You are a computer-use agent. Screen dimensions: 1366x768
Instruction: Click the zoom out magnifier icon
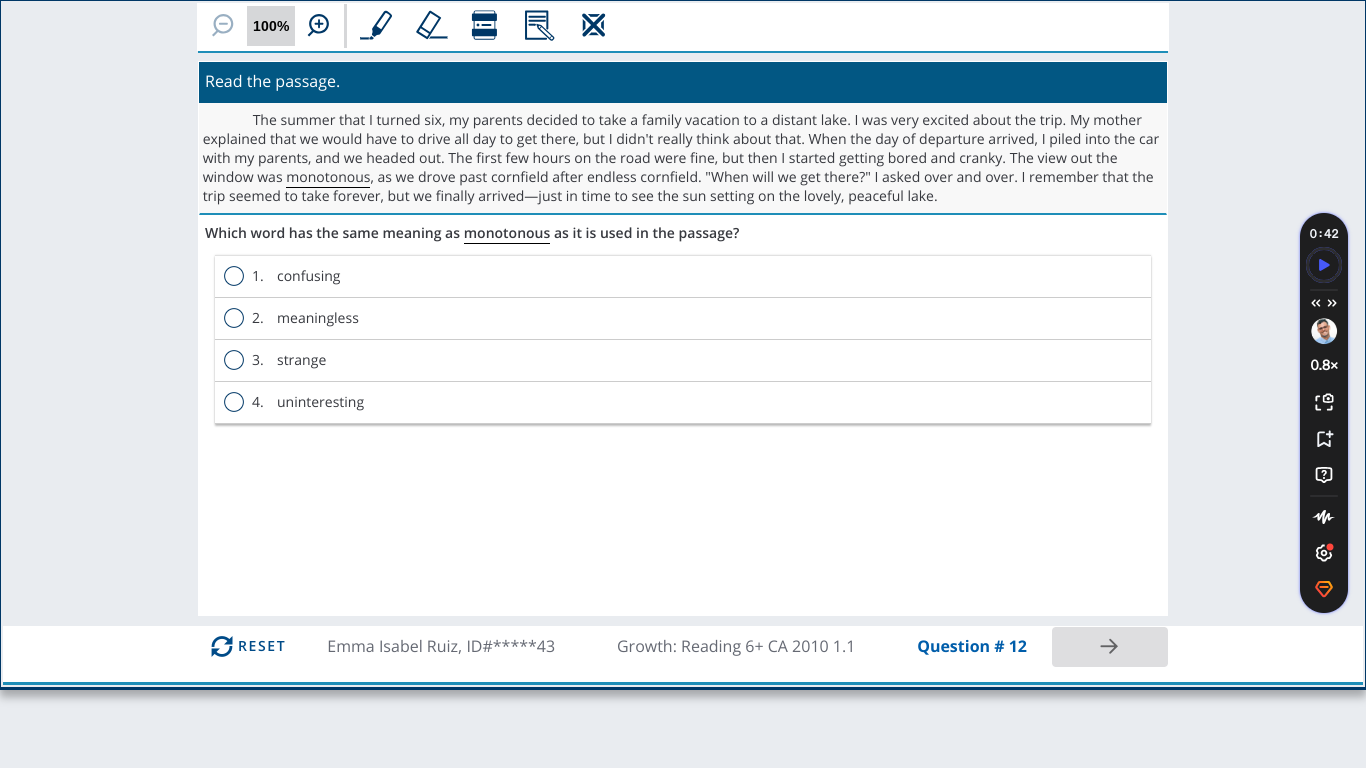[x=223, y=26]
